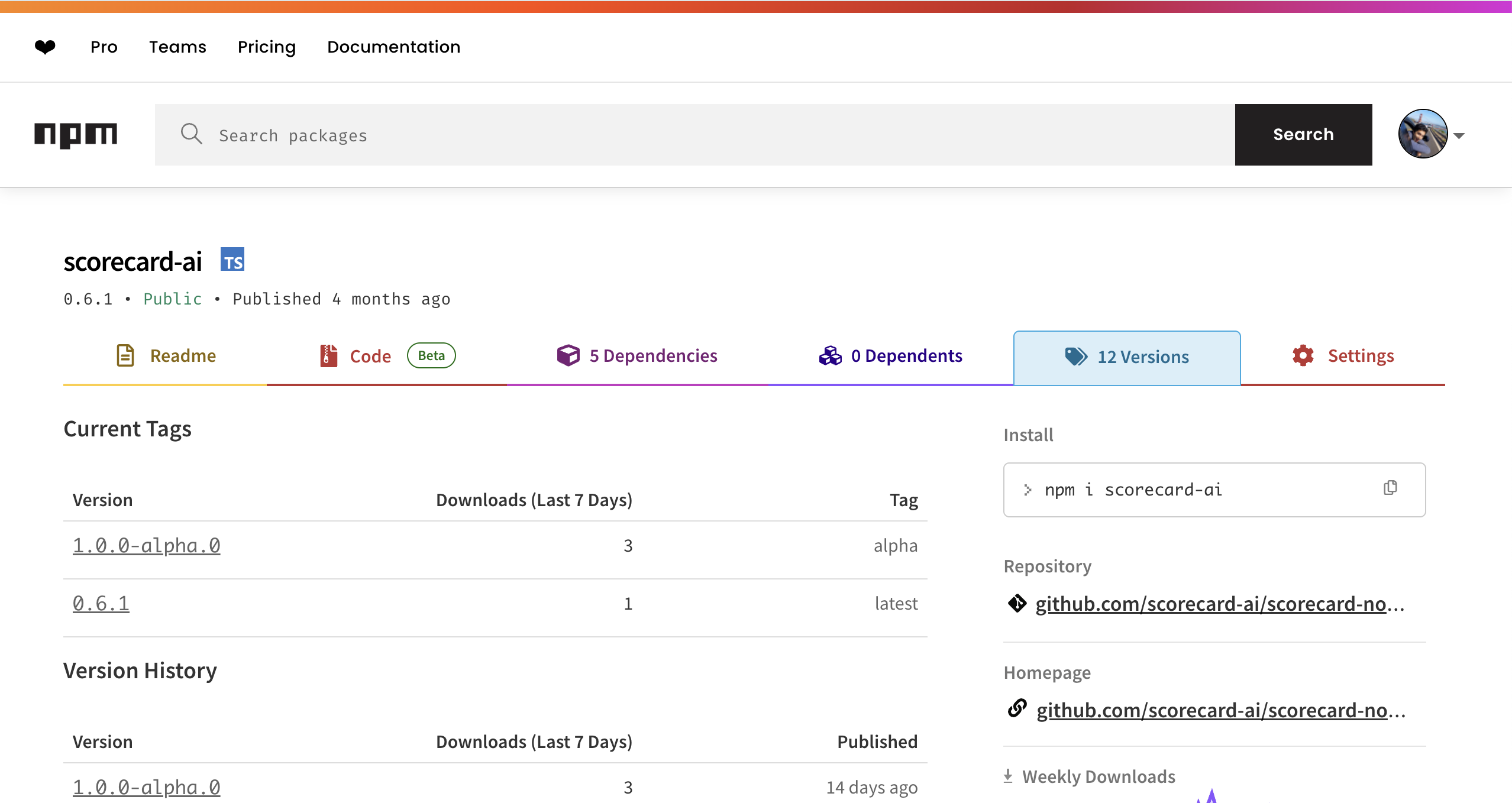Click the npm logo
1512x803 pixels.
click(x=76, y=135)
